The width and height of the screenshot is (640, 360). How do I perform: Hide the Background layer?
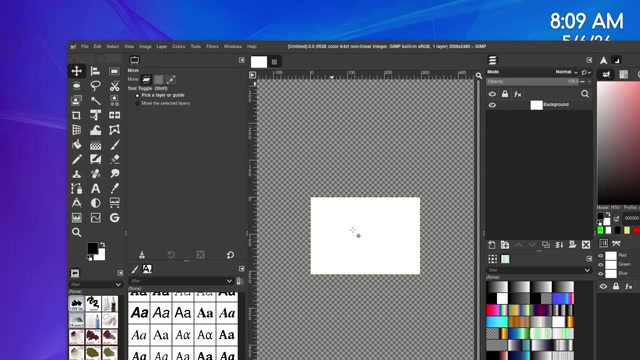pos(492,105)
